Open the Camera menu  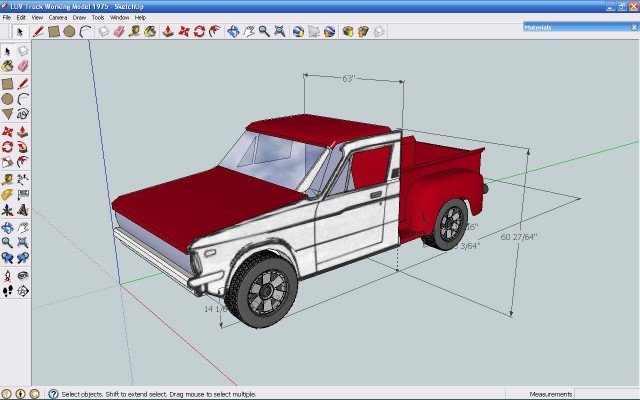pyautogui.click(x=58, y=17)
